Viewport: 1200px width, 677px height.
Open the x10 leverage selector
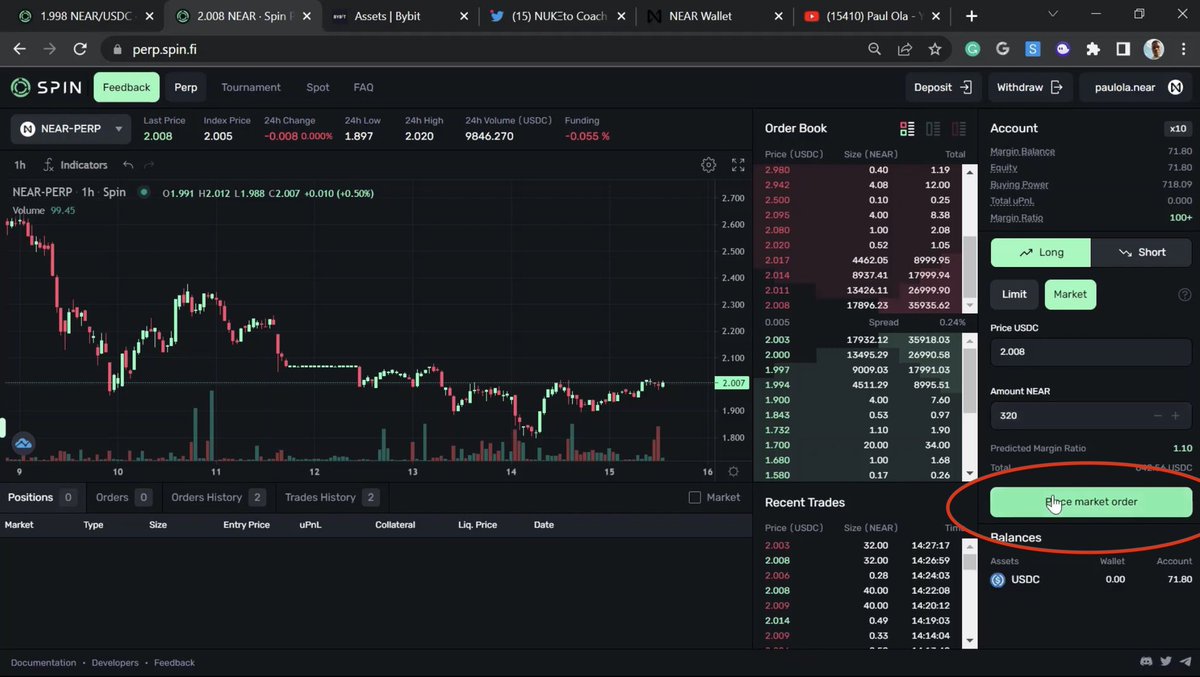[x=1178, y=128]
